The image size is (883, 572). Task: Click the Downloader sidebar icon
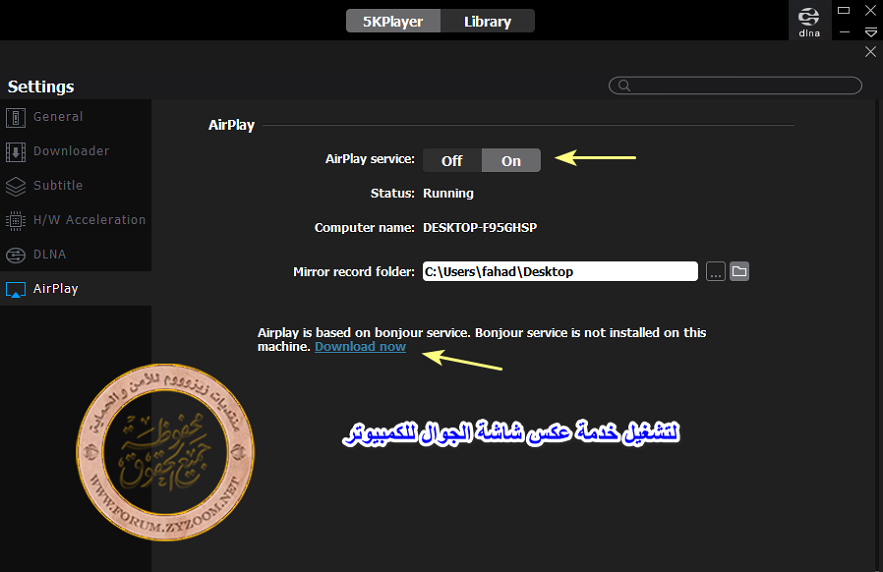16,151
